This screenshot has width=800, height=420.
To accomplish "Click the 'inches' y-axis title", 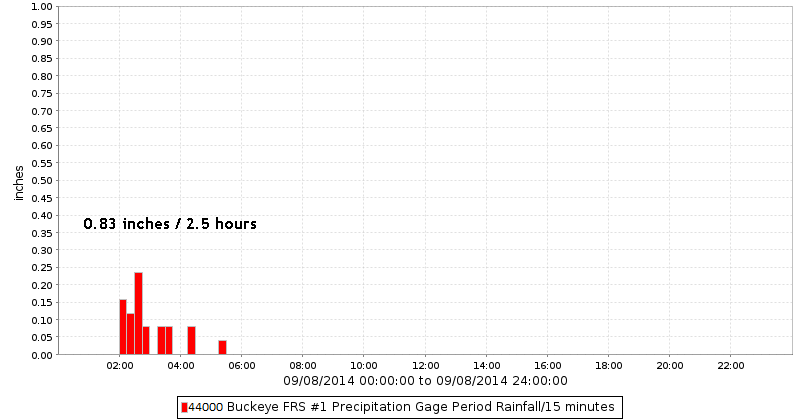I will click(19, 183).
